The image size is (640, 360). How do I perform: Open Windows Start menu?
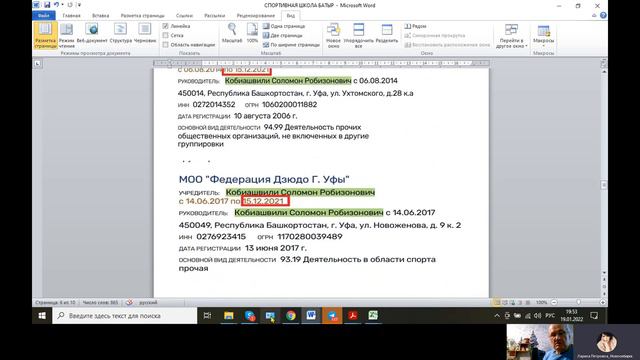pos(42,316)
